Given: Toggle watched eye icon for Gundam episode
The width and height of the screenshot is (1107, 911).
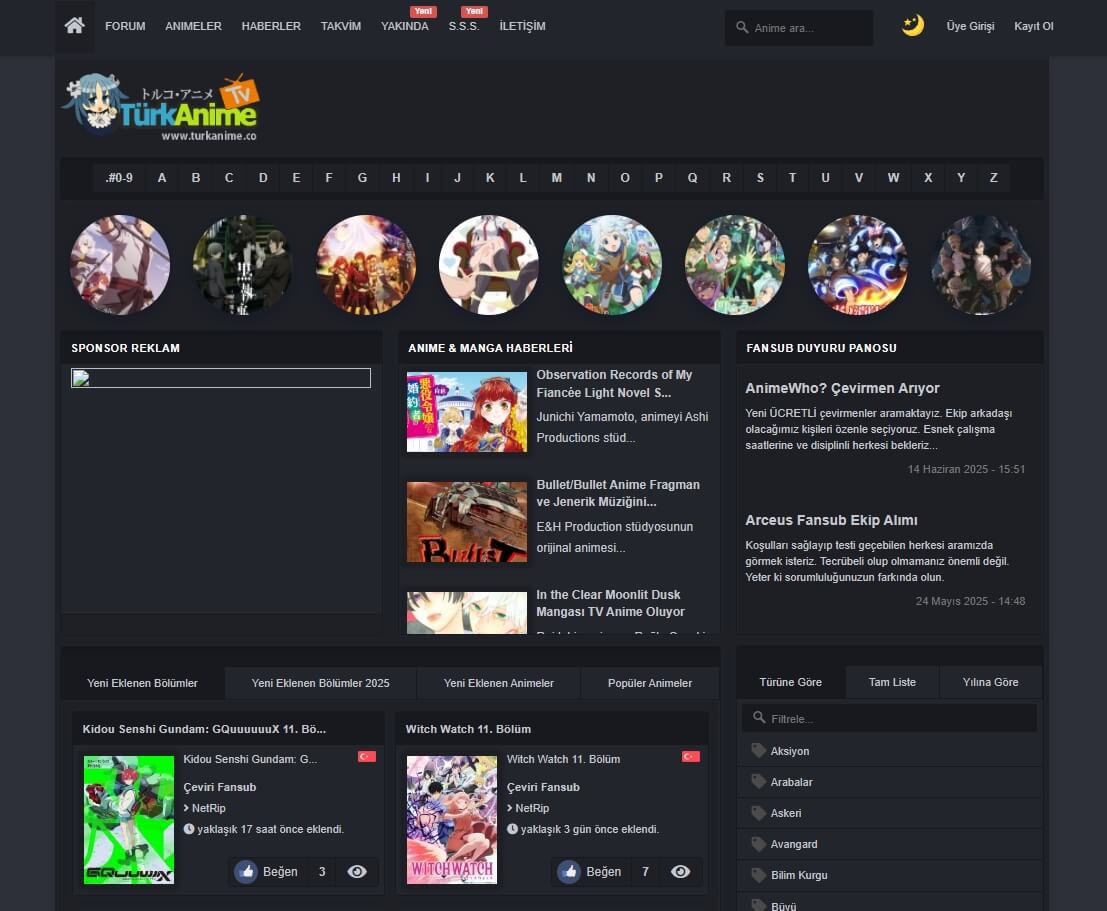Looking at the screenshot, I should 357,871.
